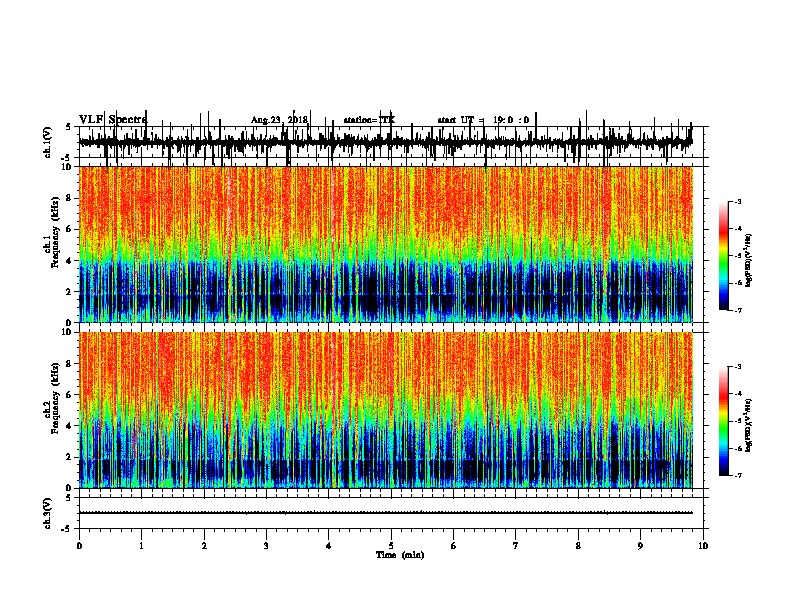Click the ch.2 frequency tick "6"
792x612 pixels.
[69, 395]
